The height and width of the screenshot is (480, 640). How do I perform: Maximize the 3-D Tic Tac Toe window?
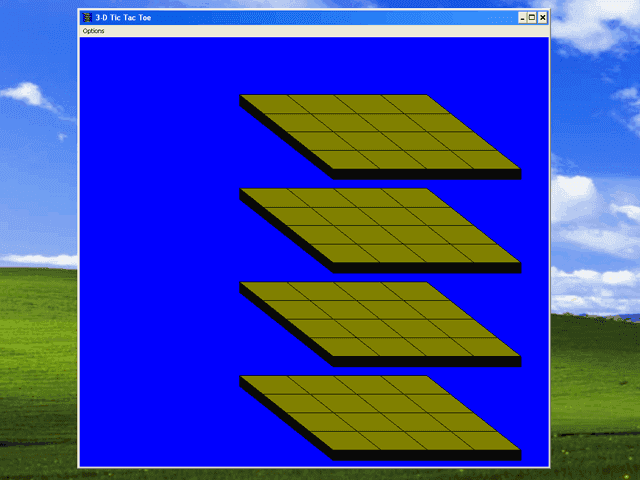tap(532, 18)
